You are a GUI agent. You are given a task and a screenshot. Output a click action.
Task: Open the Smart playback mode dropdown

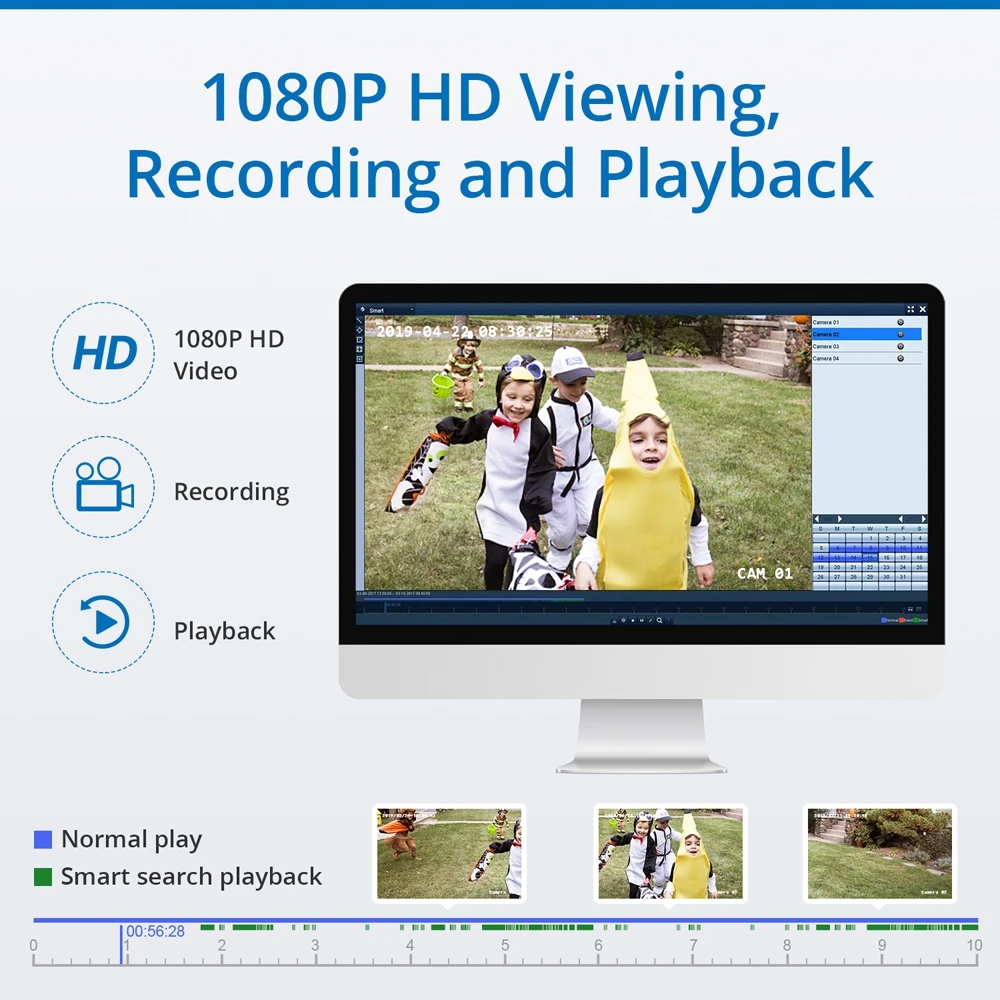[390, 310]
